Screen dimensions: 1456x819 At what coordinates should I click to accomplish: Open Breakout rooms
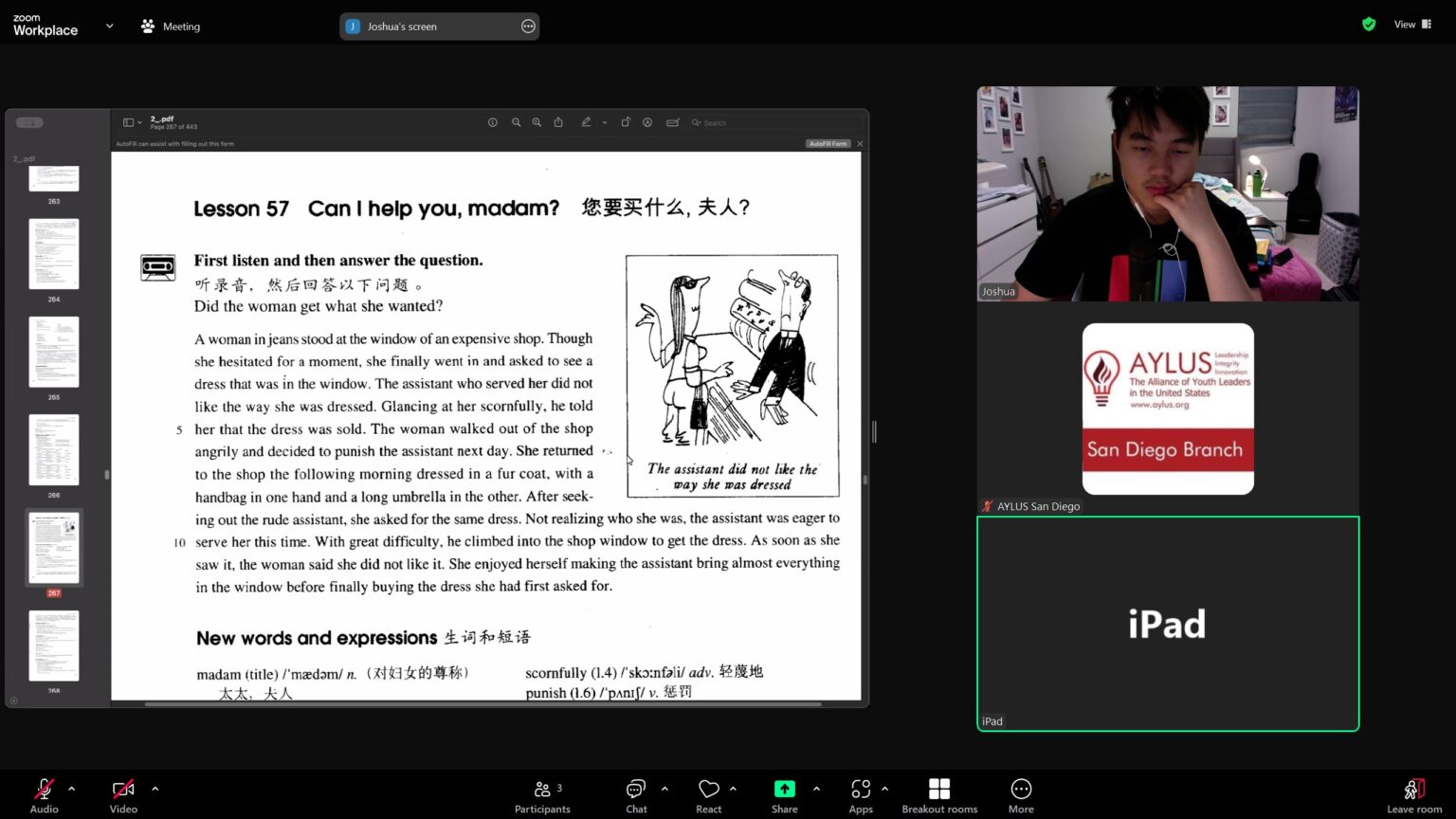coord(939,795)
